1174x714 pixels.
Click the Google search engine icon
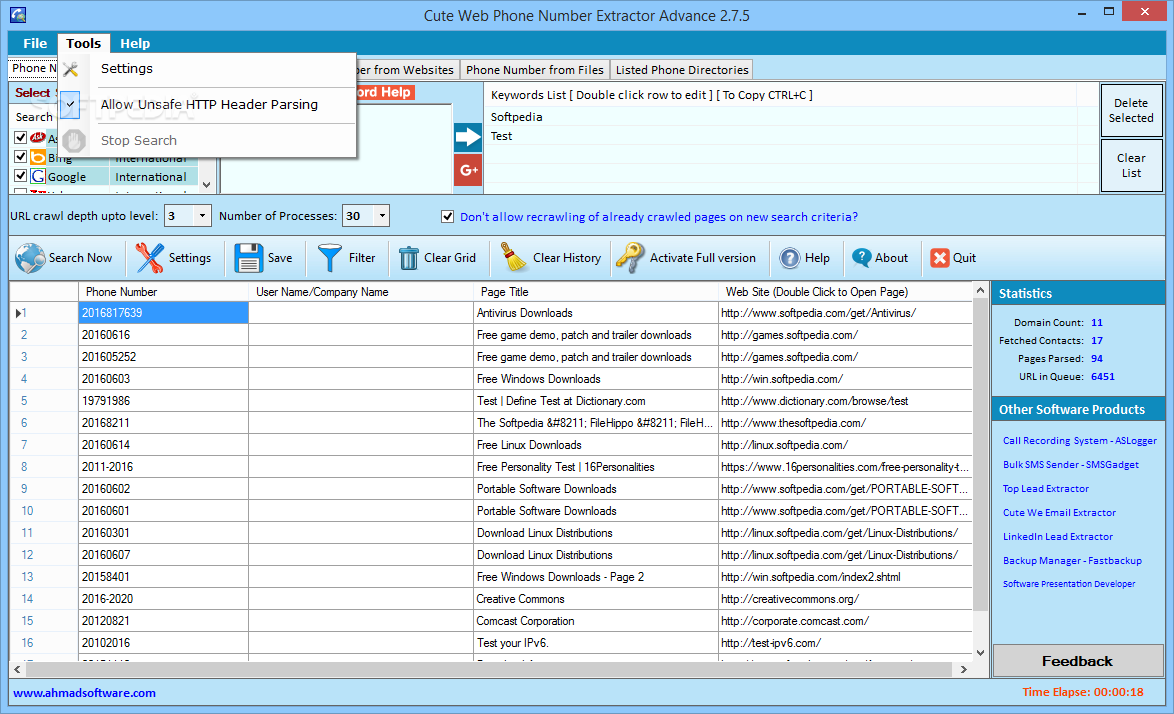tap(37, 177)
